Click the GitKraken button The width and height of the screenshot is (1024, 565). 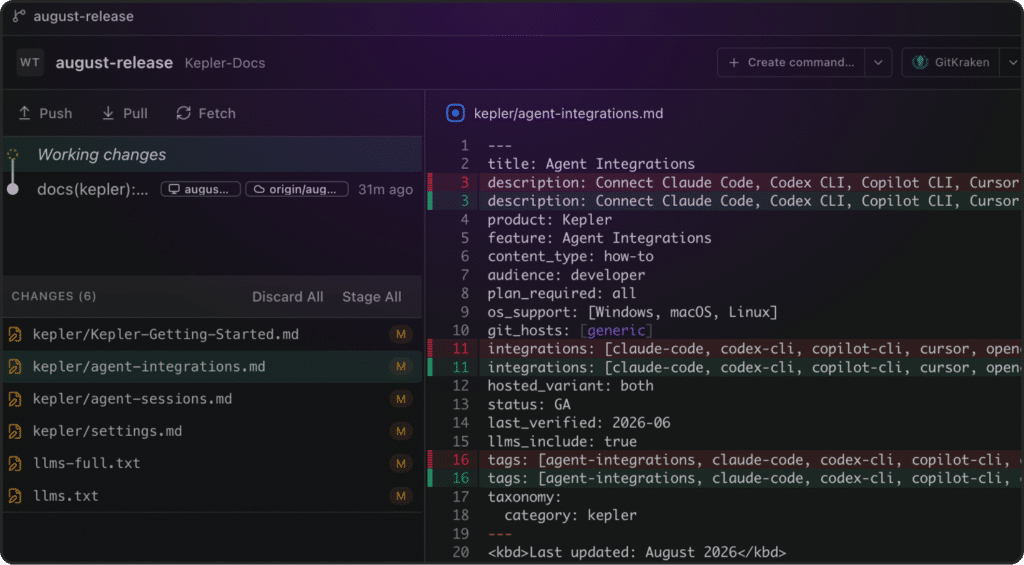pos(951,63)
